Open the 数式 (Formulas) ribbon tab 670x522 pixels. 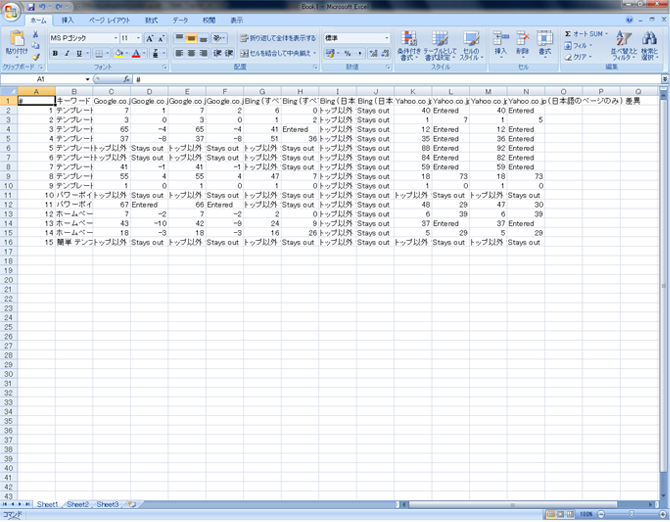click(151, 20)
